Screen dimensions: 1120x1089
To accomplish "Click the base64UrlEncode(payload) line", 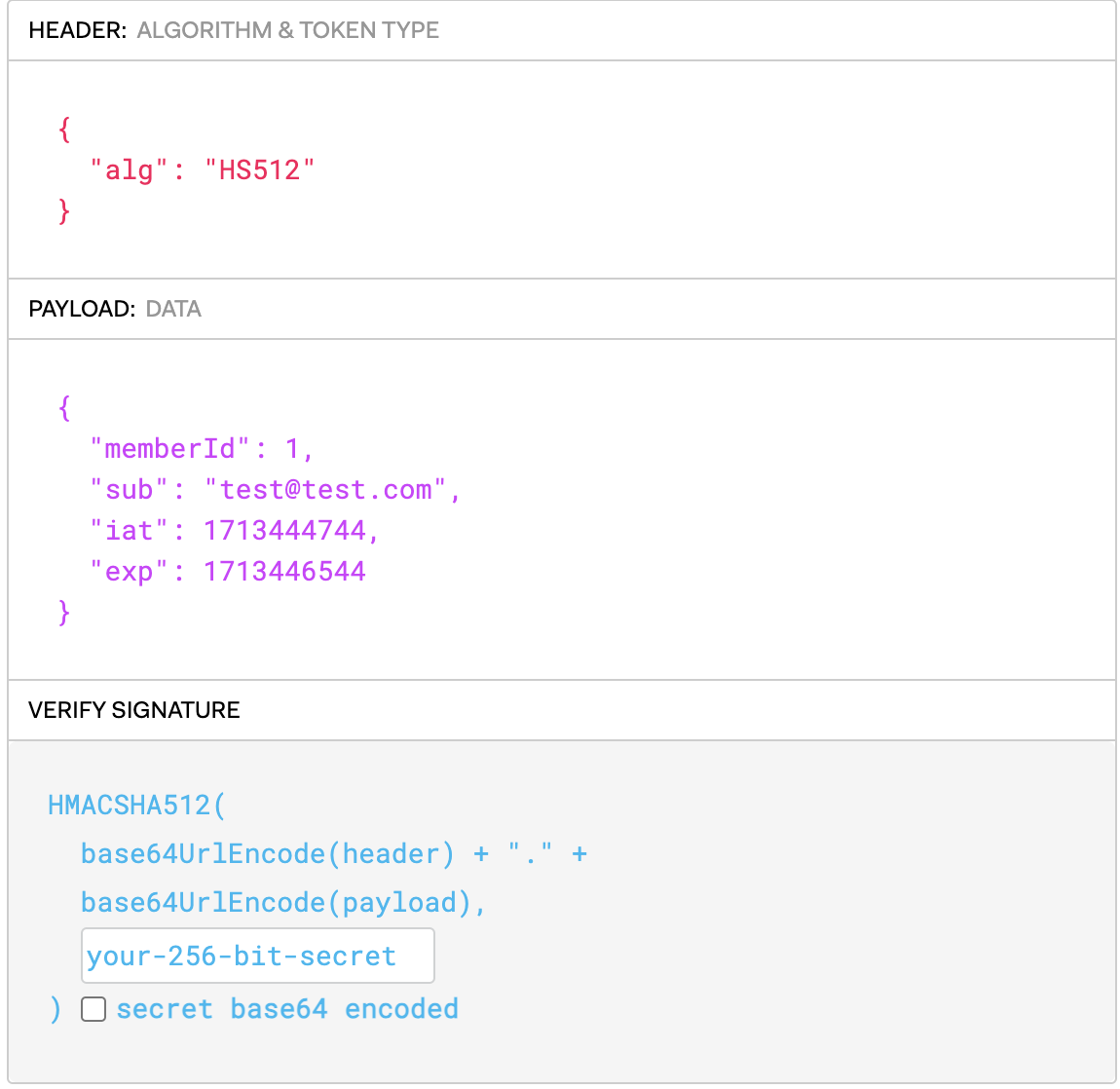I will [x=283, y=903].
